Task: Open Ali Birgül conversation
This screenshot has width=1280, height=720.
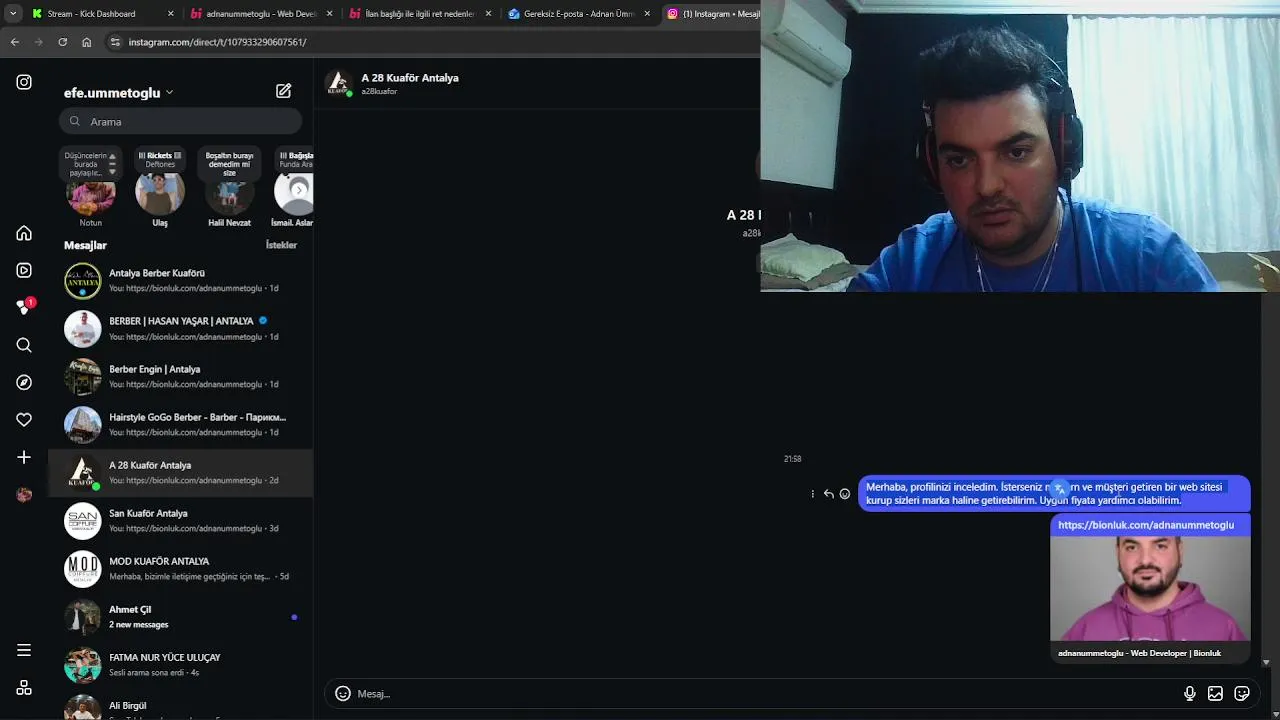Action: point(181,705)
